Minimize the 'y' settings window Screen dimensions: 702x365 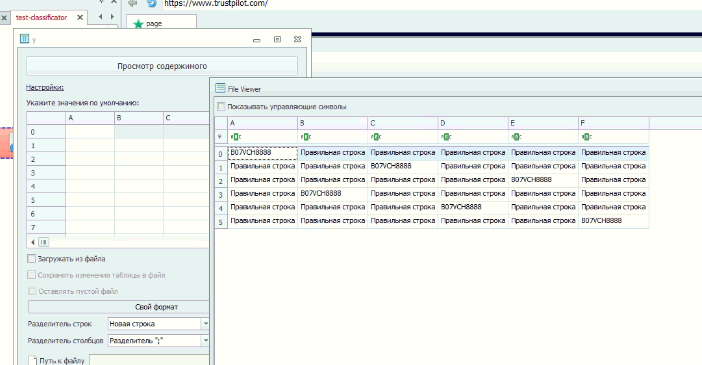click(x=257, y=40)
